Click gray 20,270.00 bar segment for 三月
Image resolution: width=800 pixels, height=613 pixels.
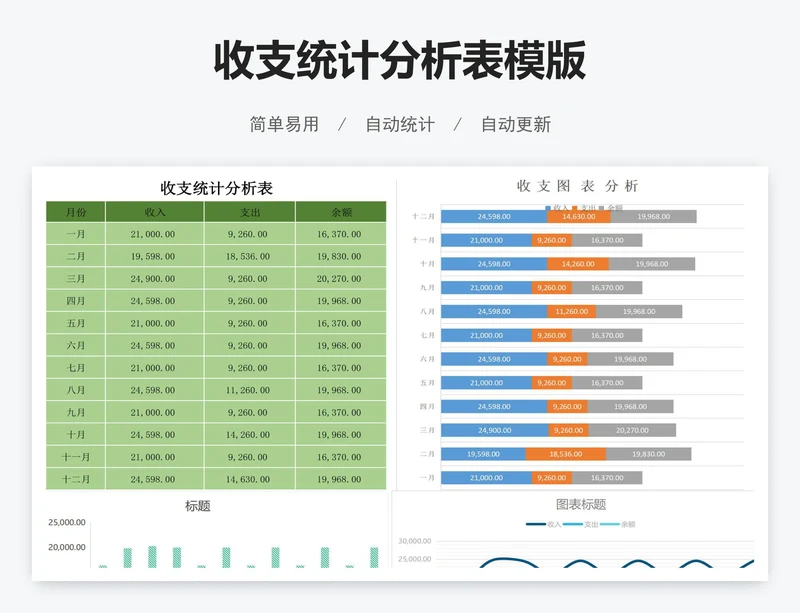coord(632,430)
